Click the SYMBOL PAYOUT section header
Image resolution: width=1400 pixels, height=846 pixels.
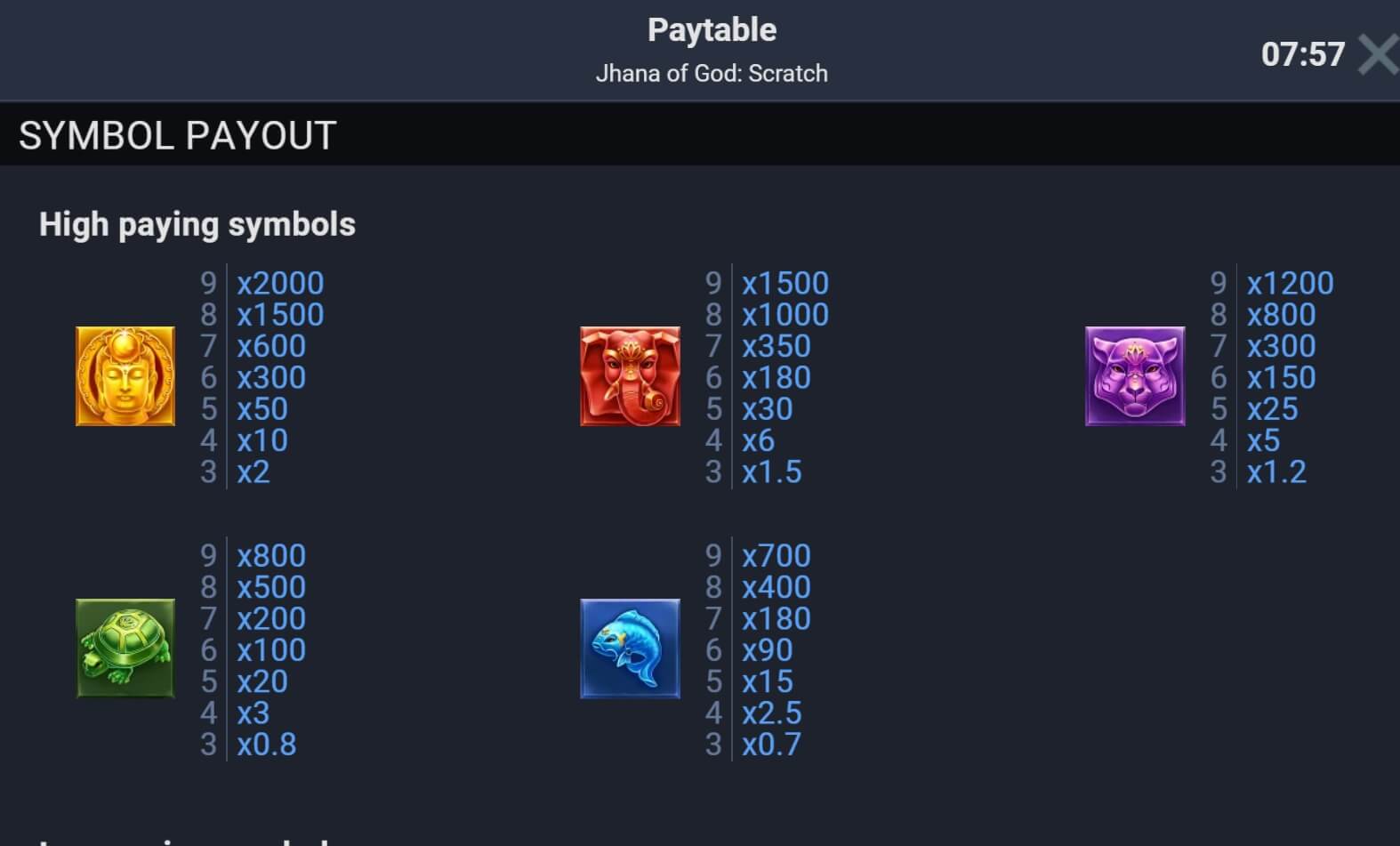point(178,136)
